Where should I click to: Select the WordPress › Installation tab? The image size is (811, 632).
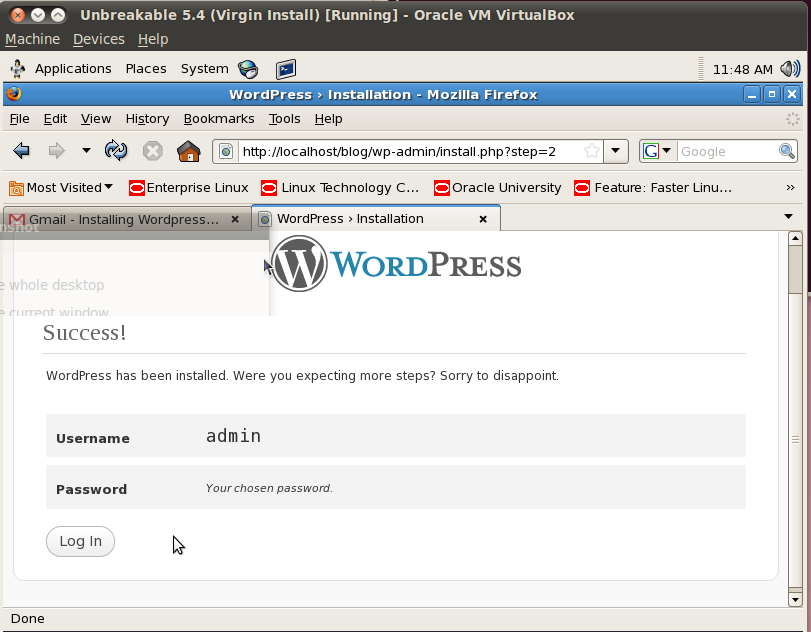point(376,219)
